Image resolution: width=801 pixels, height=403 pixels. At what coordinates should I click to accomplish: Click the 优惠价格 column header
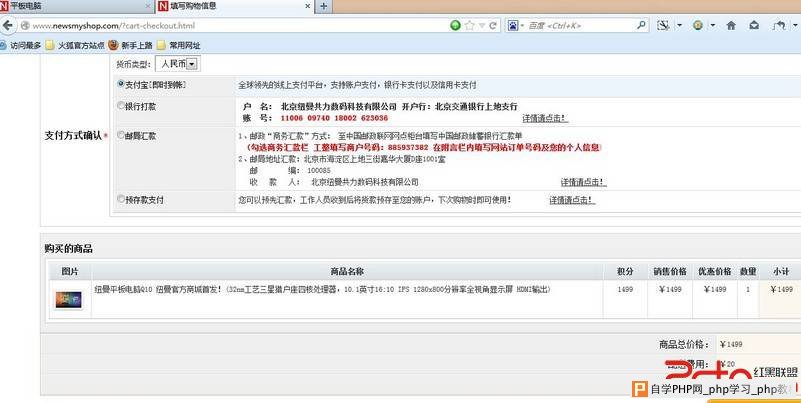715,271
